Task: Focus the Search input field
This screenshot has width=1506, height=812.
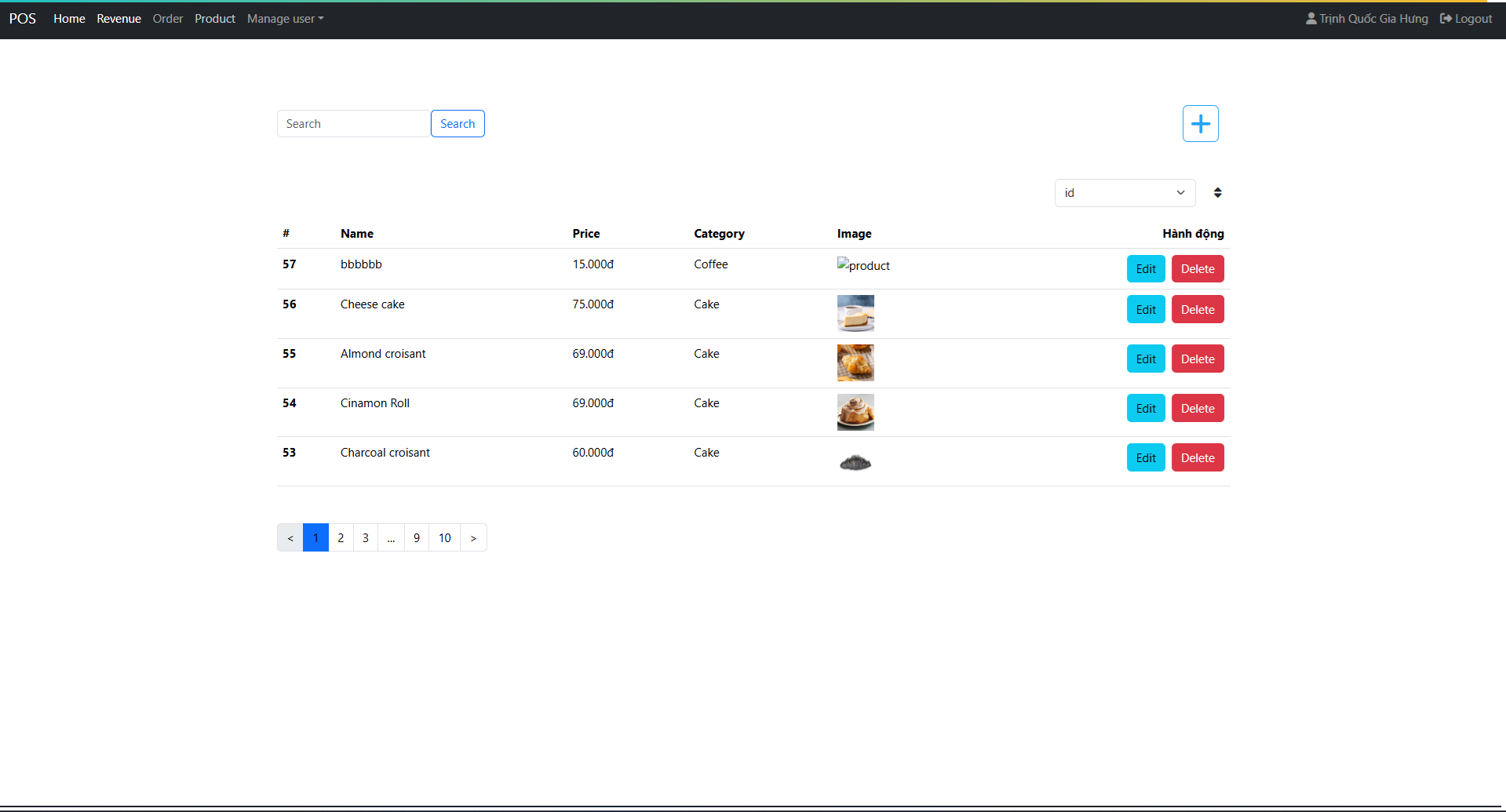Action: 353,124
